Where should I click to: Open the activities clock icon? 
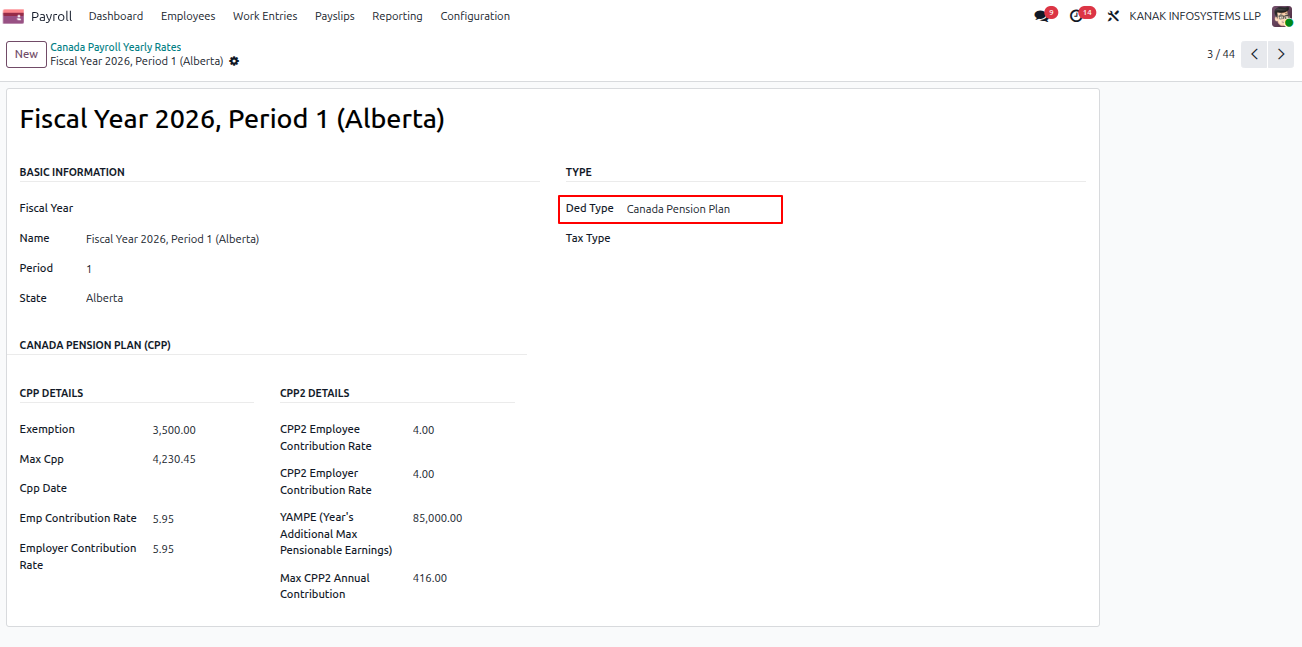[1076, 16]
